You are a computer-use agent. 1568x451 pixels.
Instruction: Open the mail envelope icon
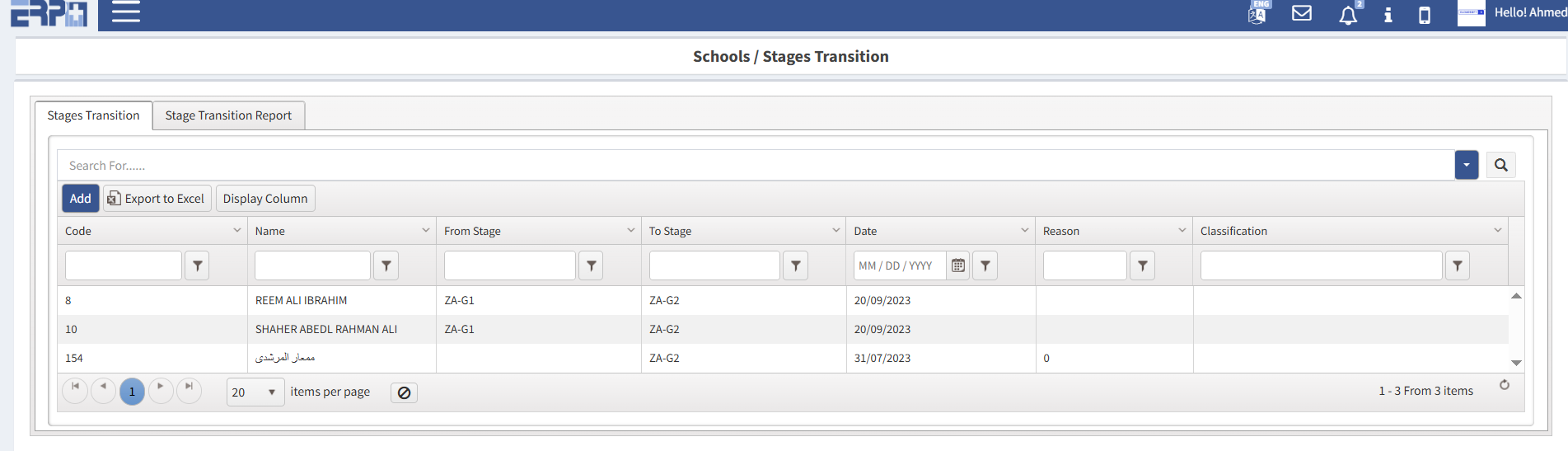(1301, 13)
